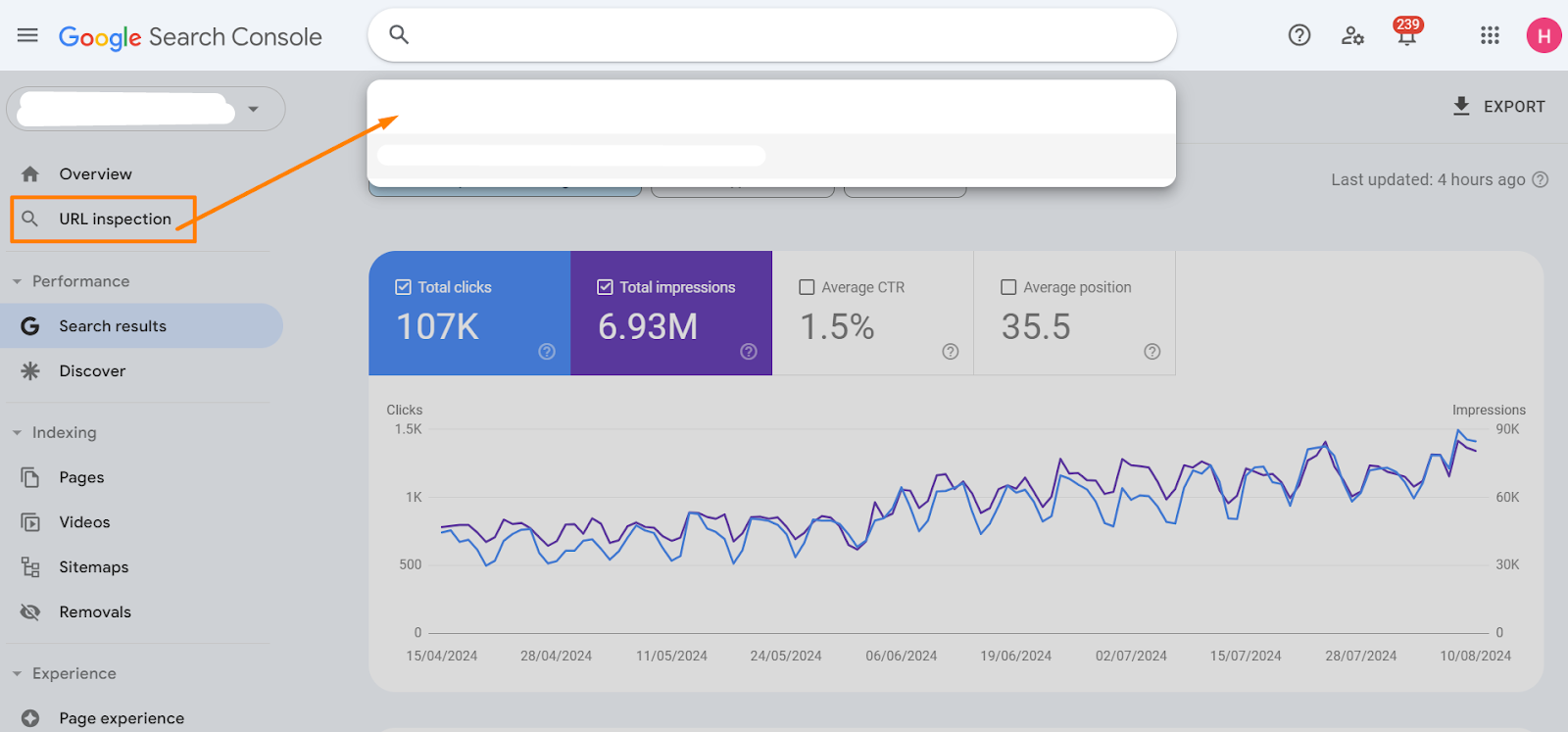1568x732 pixels.
Task: Check the Average CTR checkbox
Action: (x=807, y=287)
